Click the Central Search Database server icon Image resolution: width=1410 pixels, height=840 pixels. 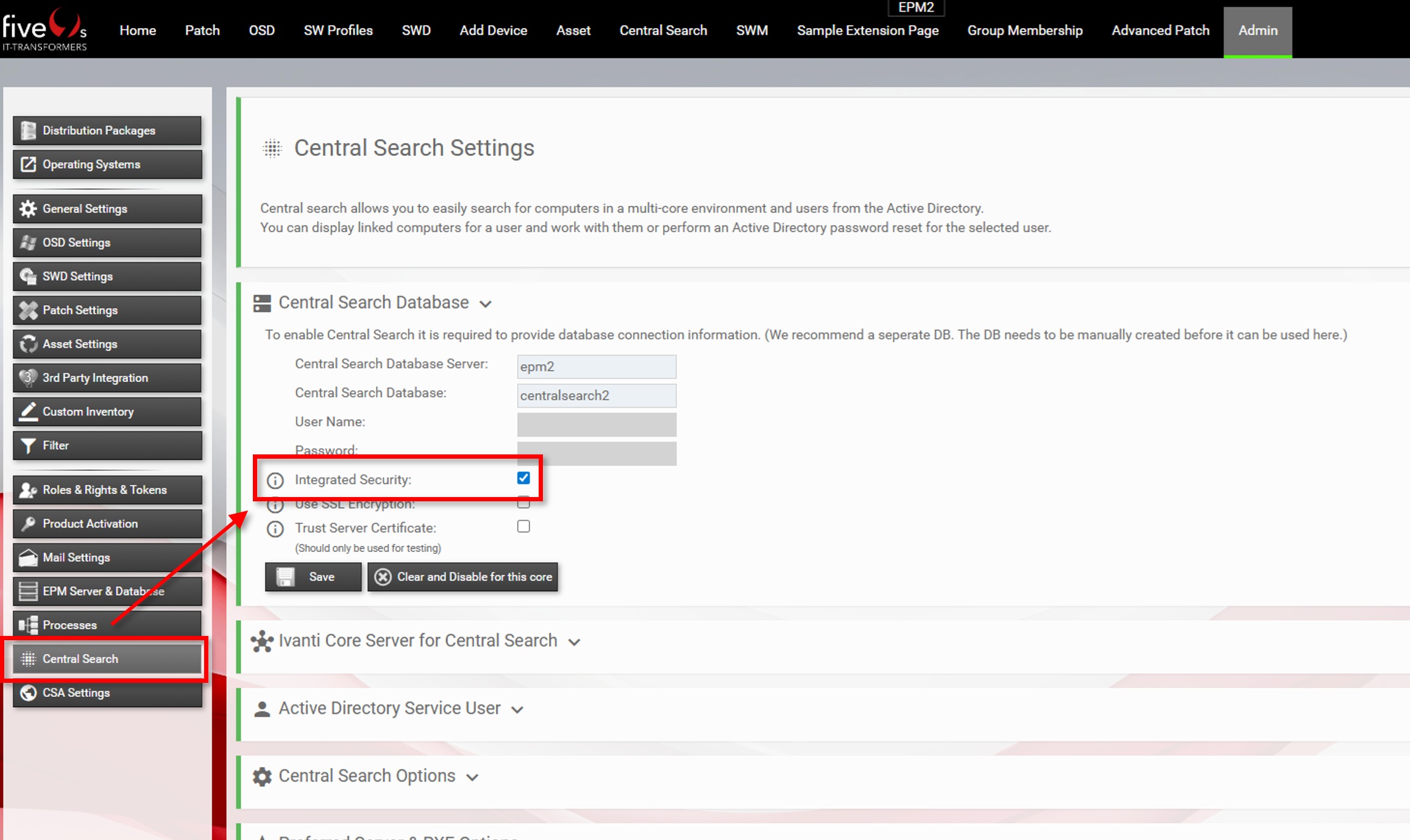tap(262, 303)
